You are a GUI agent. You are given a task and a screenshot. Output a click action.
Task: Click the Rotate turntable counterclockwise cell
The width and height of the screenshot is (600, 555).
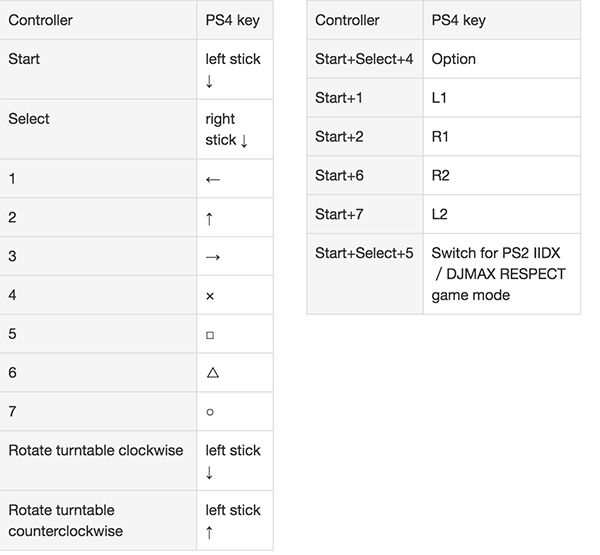(98, 521)
